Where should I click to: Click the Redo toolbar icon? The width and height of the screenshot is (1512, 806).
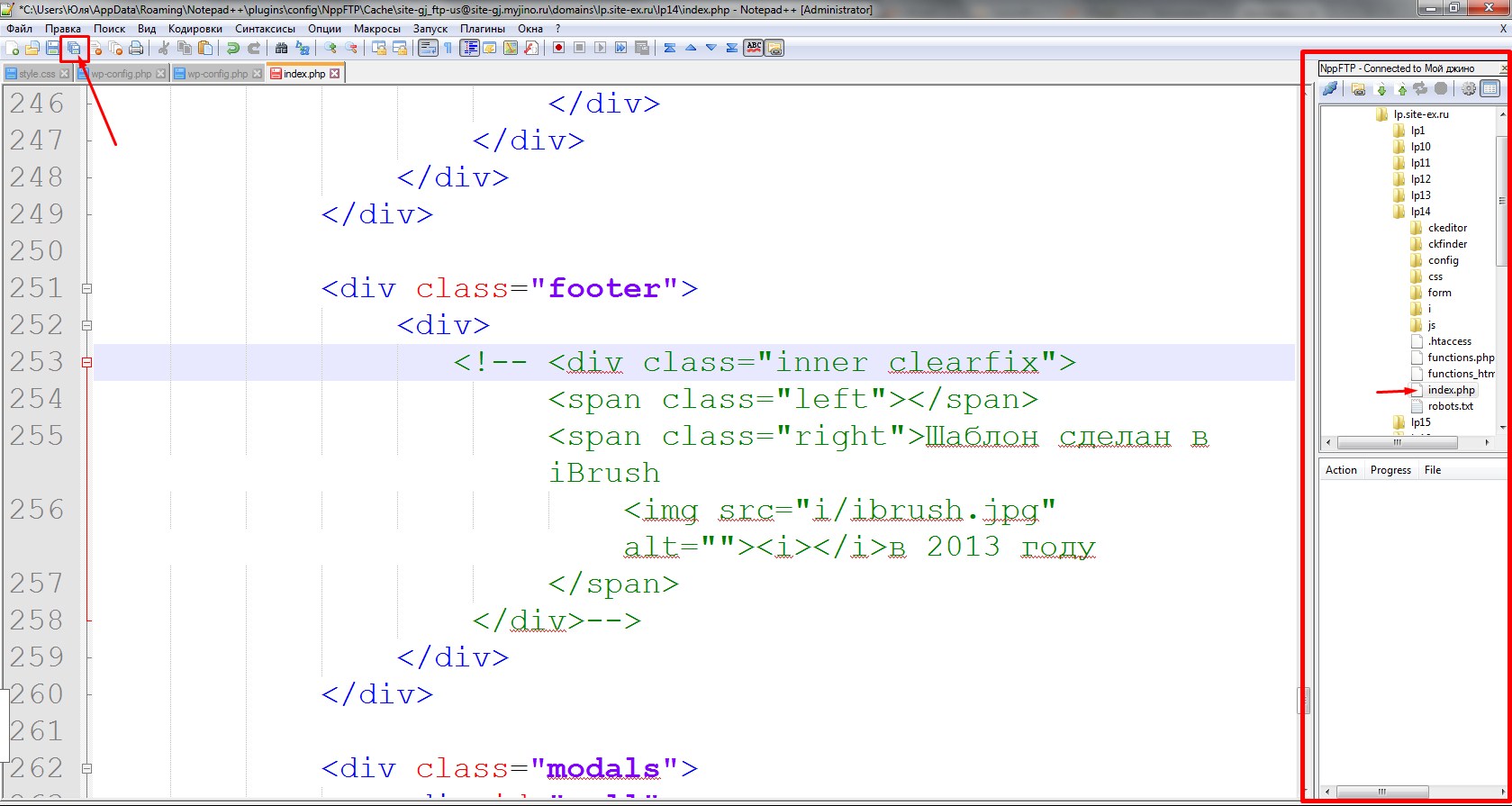coord(254,48)
